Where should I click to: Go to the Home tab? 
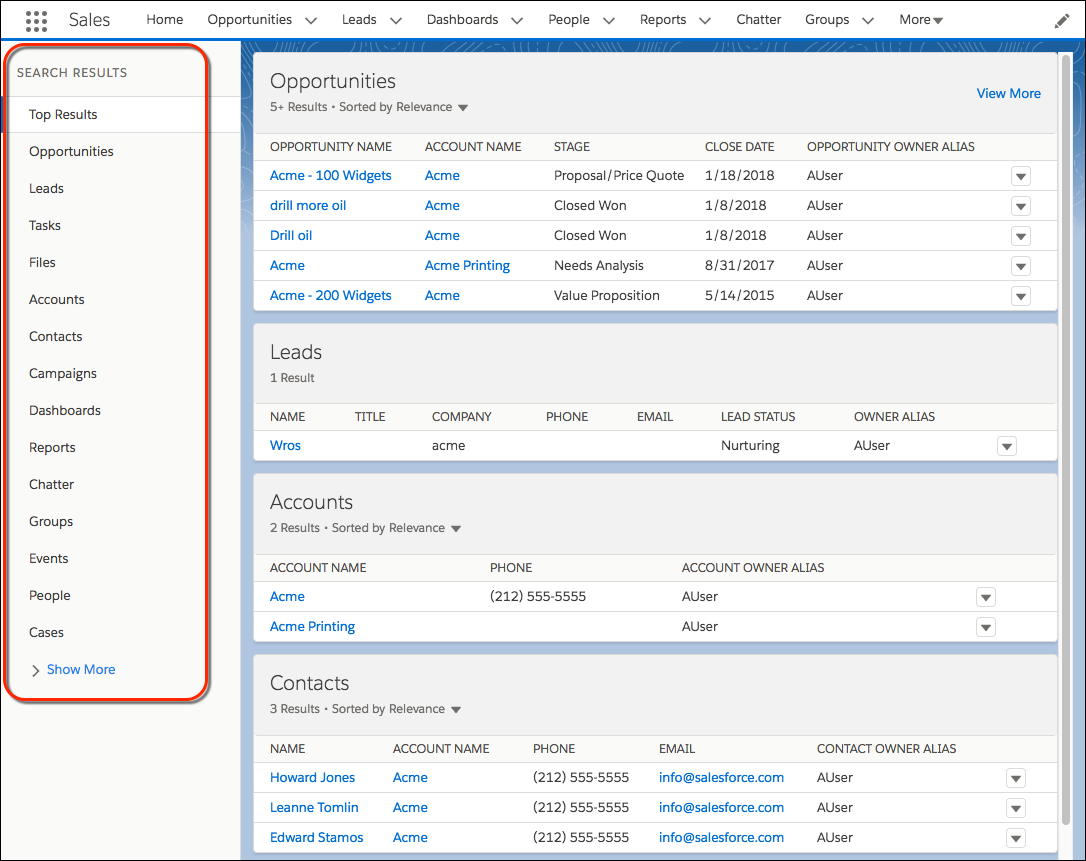point(165,20)
